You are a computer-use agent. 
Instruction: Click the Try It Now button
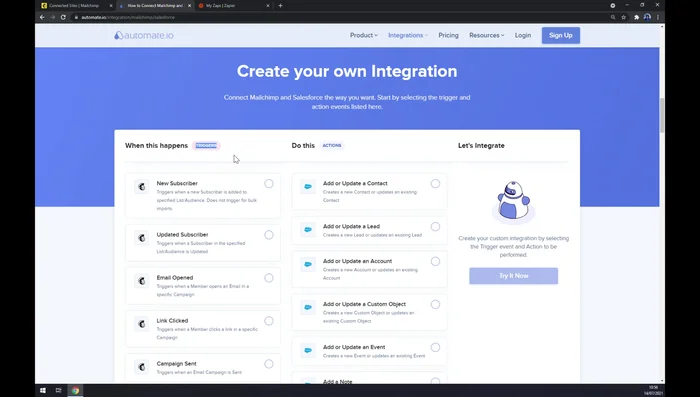point(513,276)
